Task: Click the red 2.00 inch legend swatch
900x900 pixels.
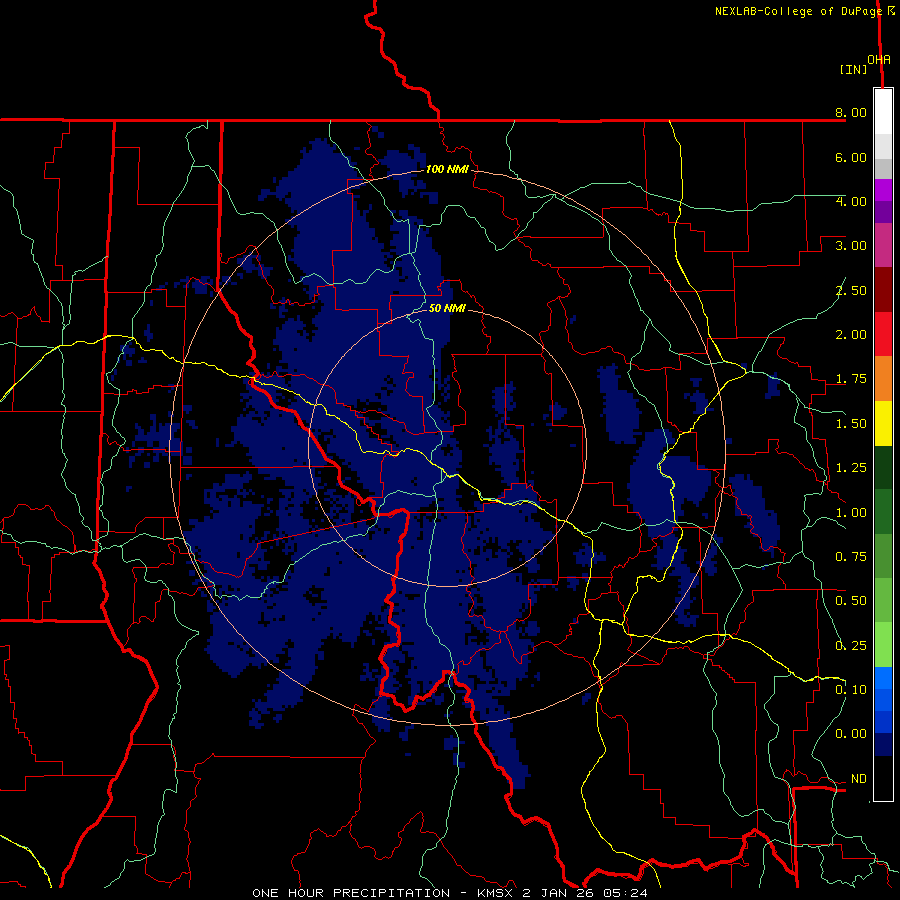Action: tap(883, 334)
